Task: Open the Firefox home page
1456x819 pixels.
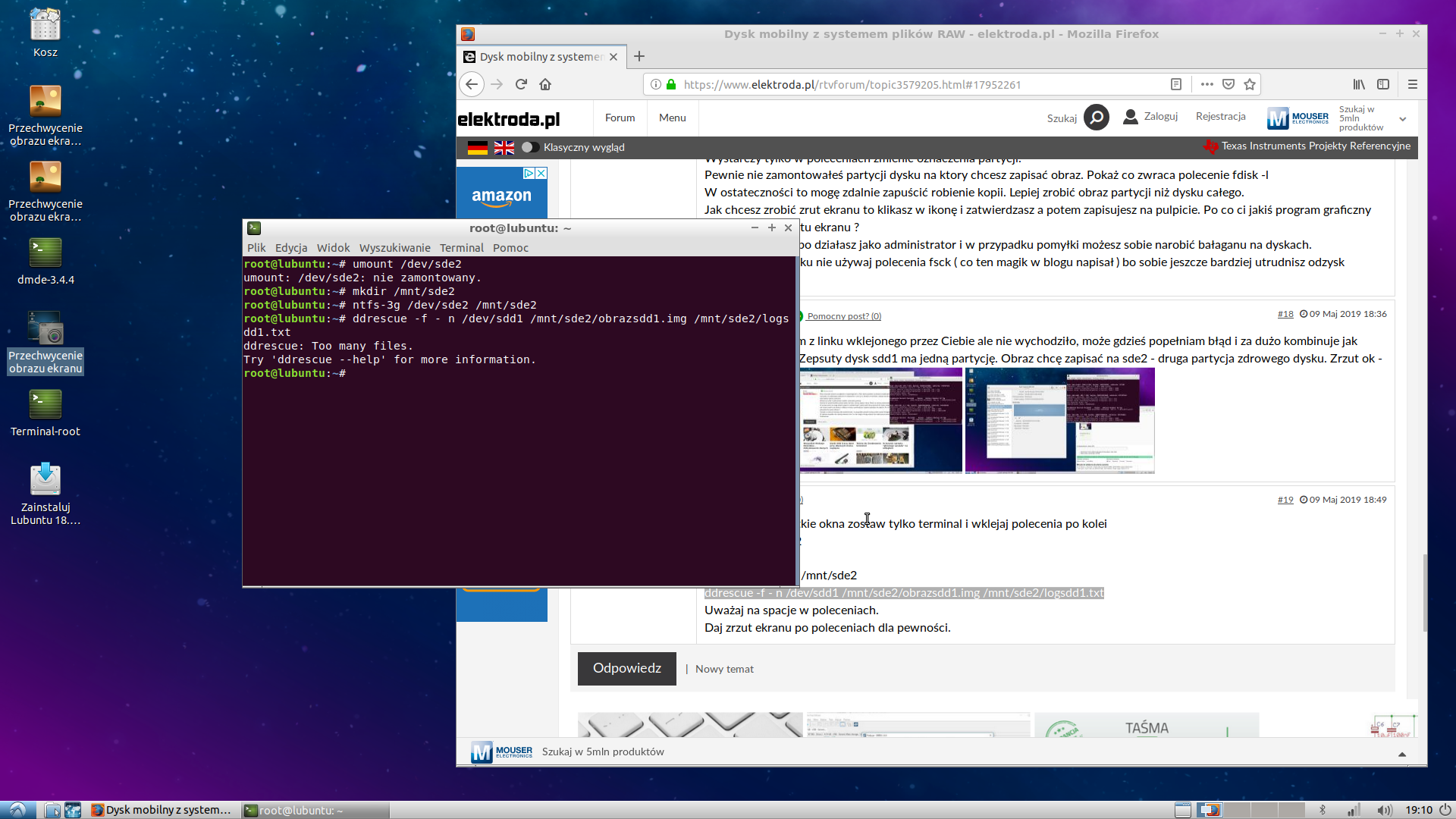Action: click(x=545, y=84)
